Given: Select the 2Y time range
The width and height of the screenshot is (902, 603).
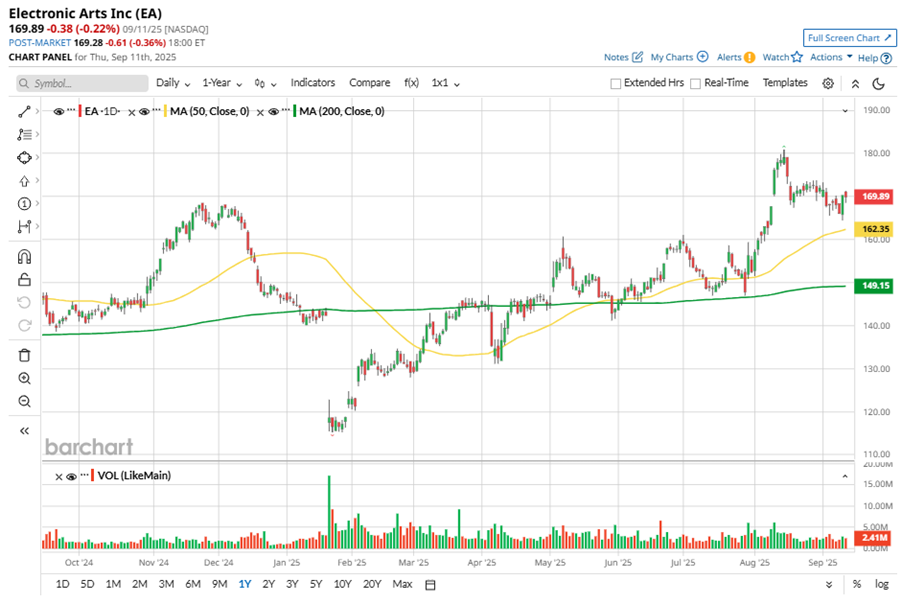Looking at the screenshot, I should pyautogui.click(x=269, y=585).
